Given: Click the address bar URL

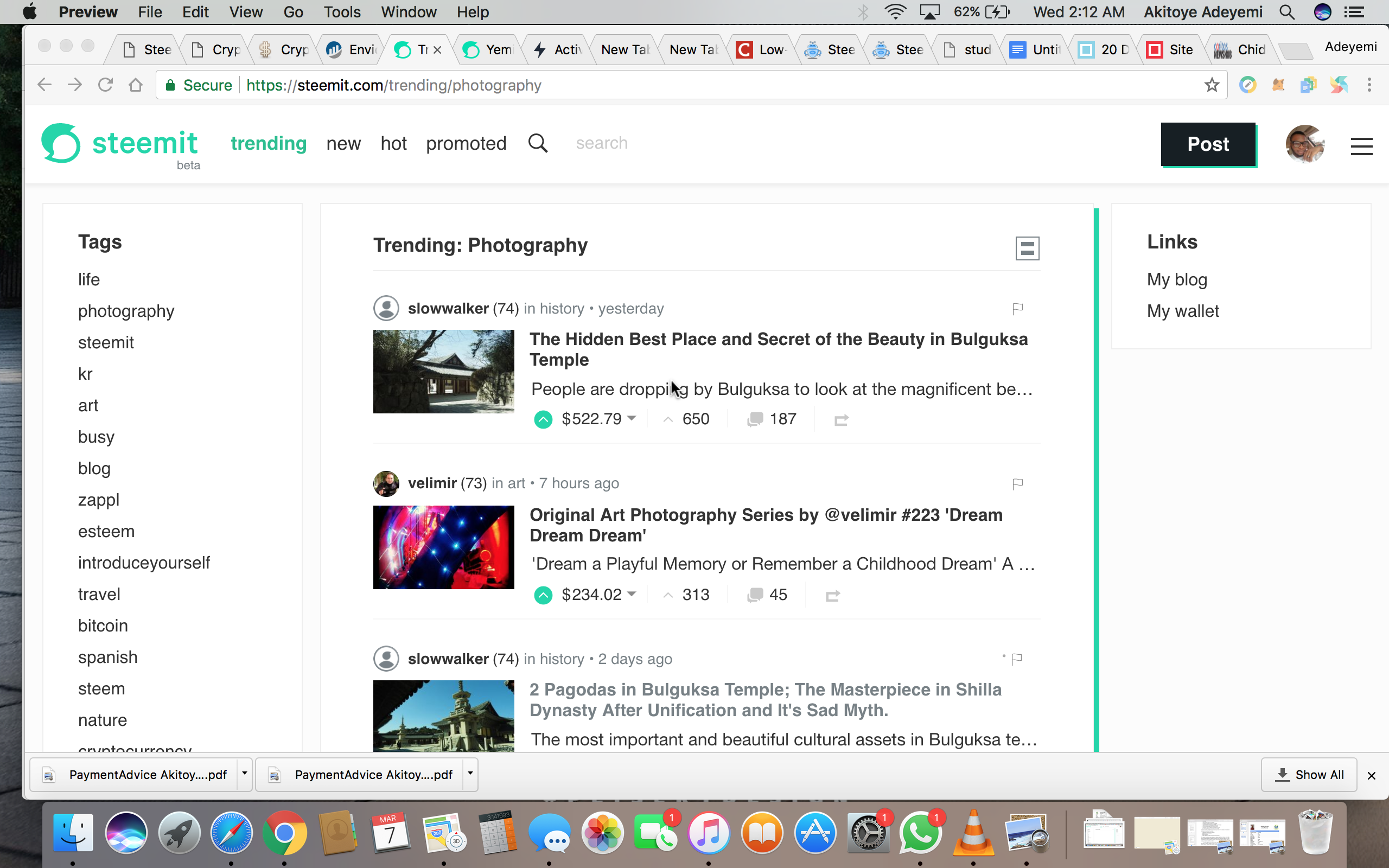Looking at the screenshot, I should click(394, 86).
